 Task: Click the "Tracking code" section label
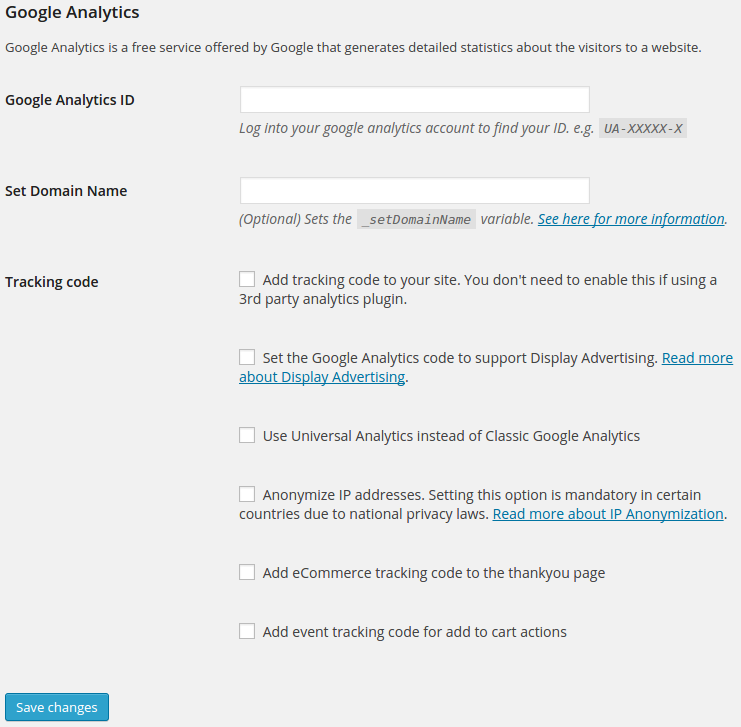pyautogui.click(x=52, y=282)
